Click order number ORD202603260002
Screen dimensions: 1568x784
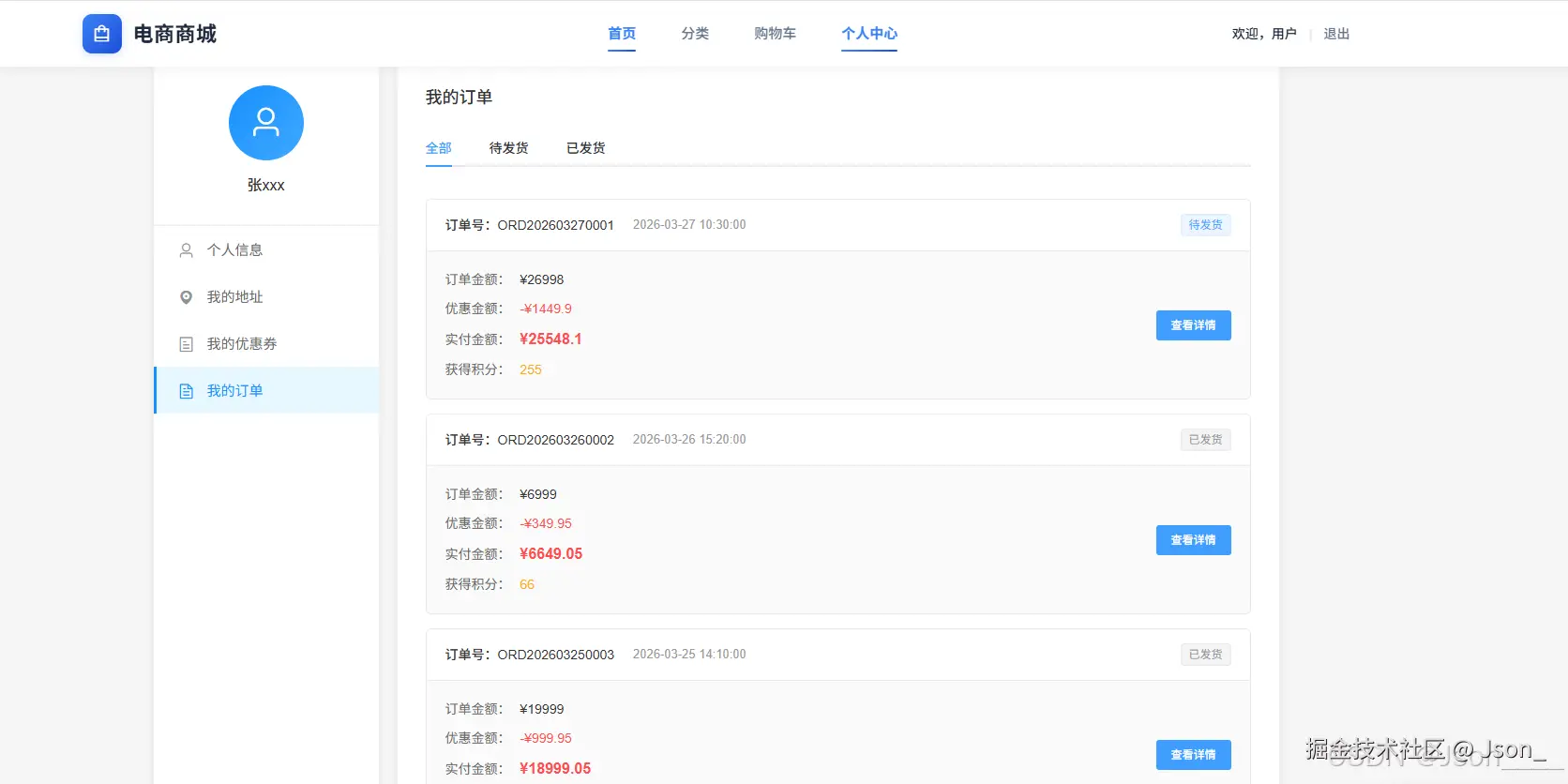556,440
